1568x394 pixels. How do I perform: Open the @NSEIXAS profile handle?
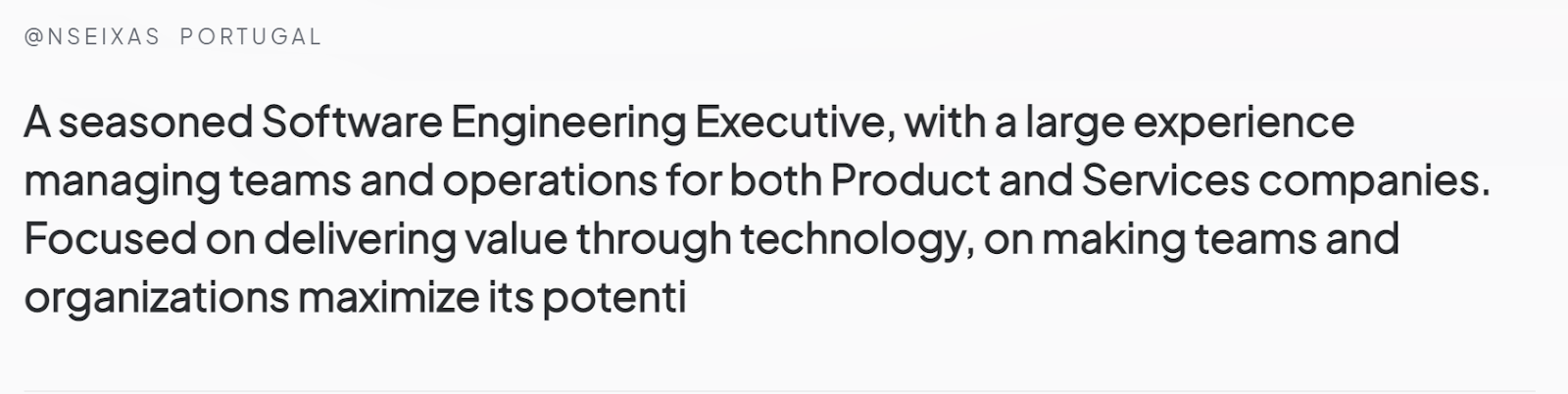92,37
